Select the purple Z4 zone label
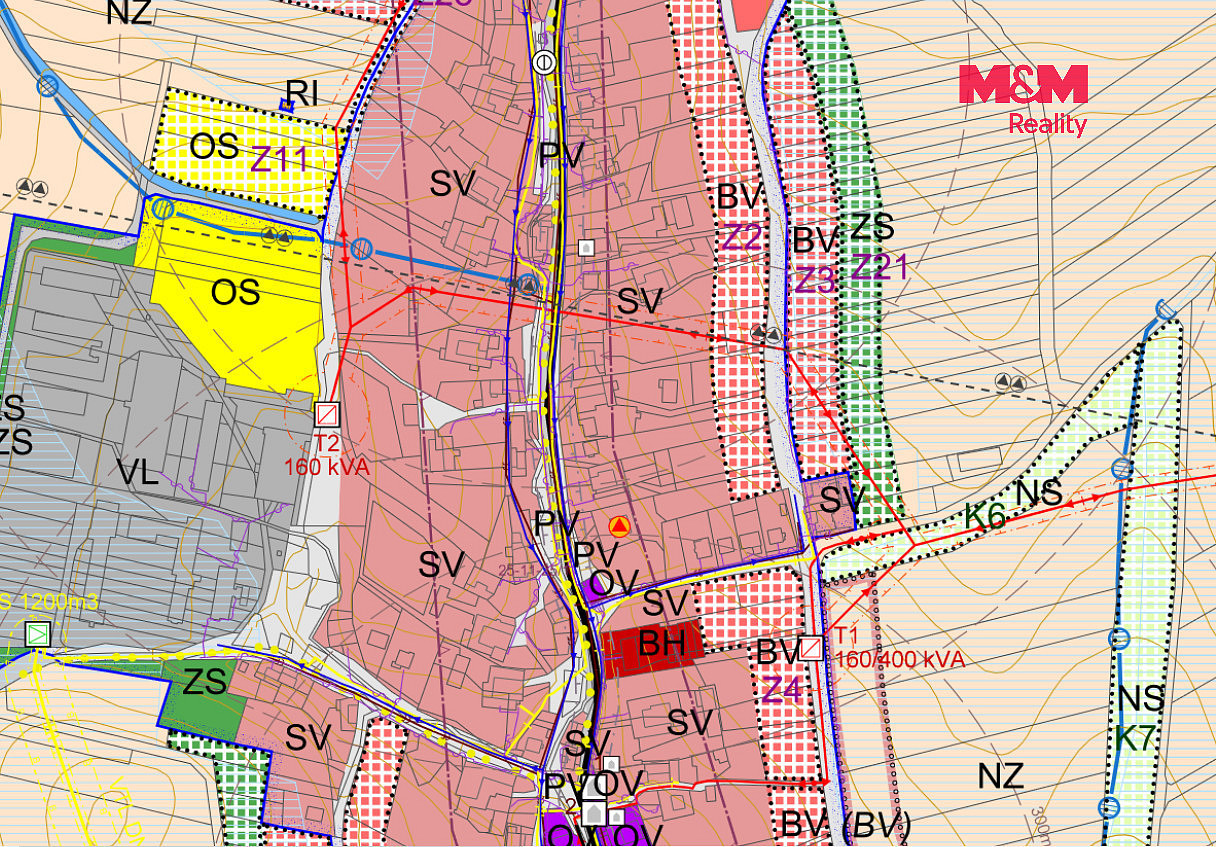 pos(783,689)
